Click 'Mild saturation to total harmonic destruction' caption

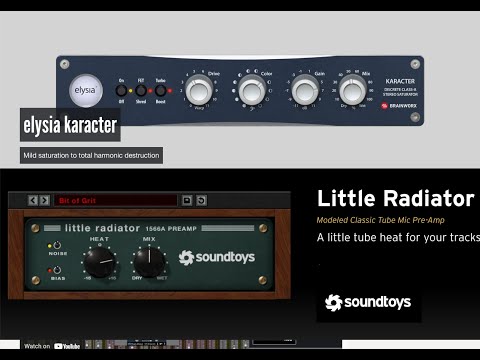[91, 155]
